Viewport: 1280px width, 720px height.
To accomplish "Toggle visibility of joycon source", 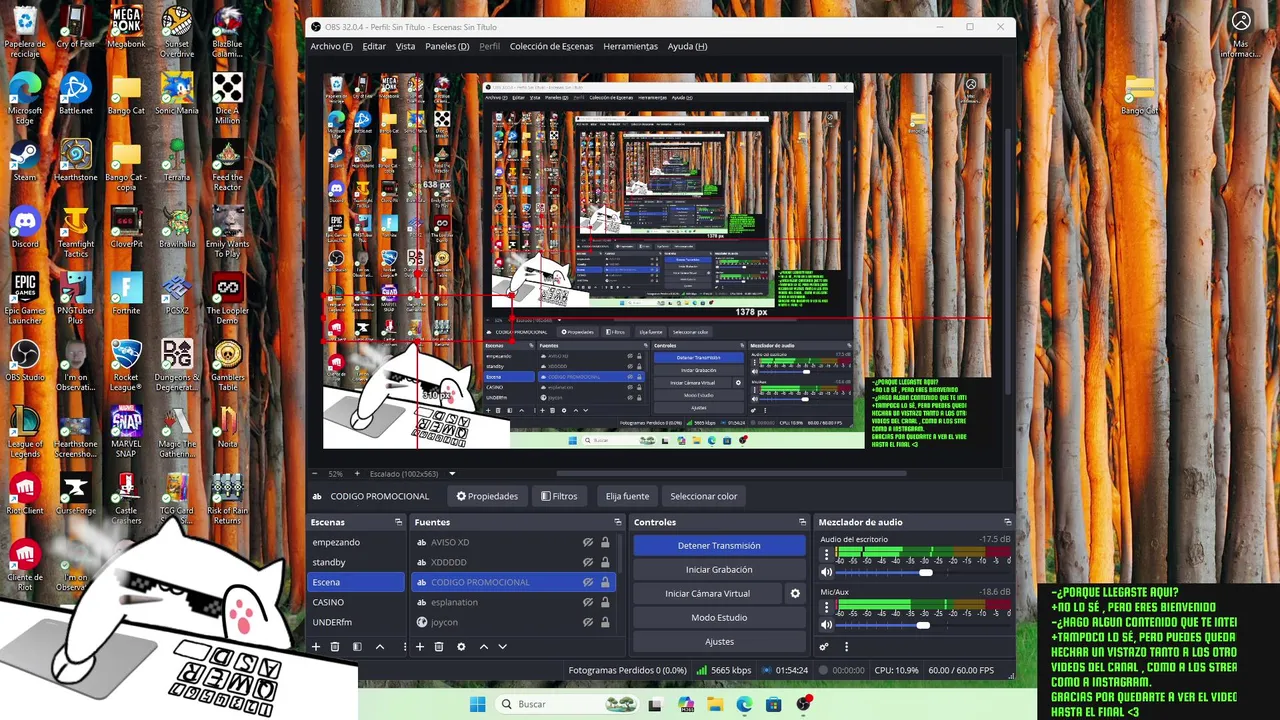I will [588, 622].
